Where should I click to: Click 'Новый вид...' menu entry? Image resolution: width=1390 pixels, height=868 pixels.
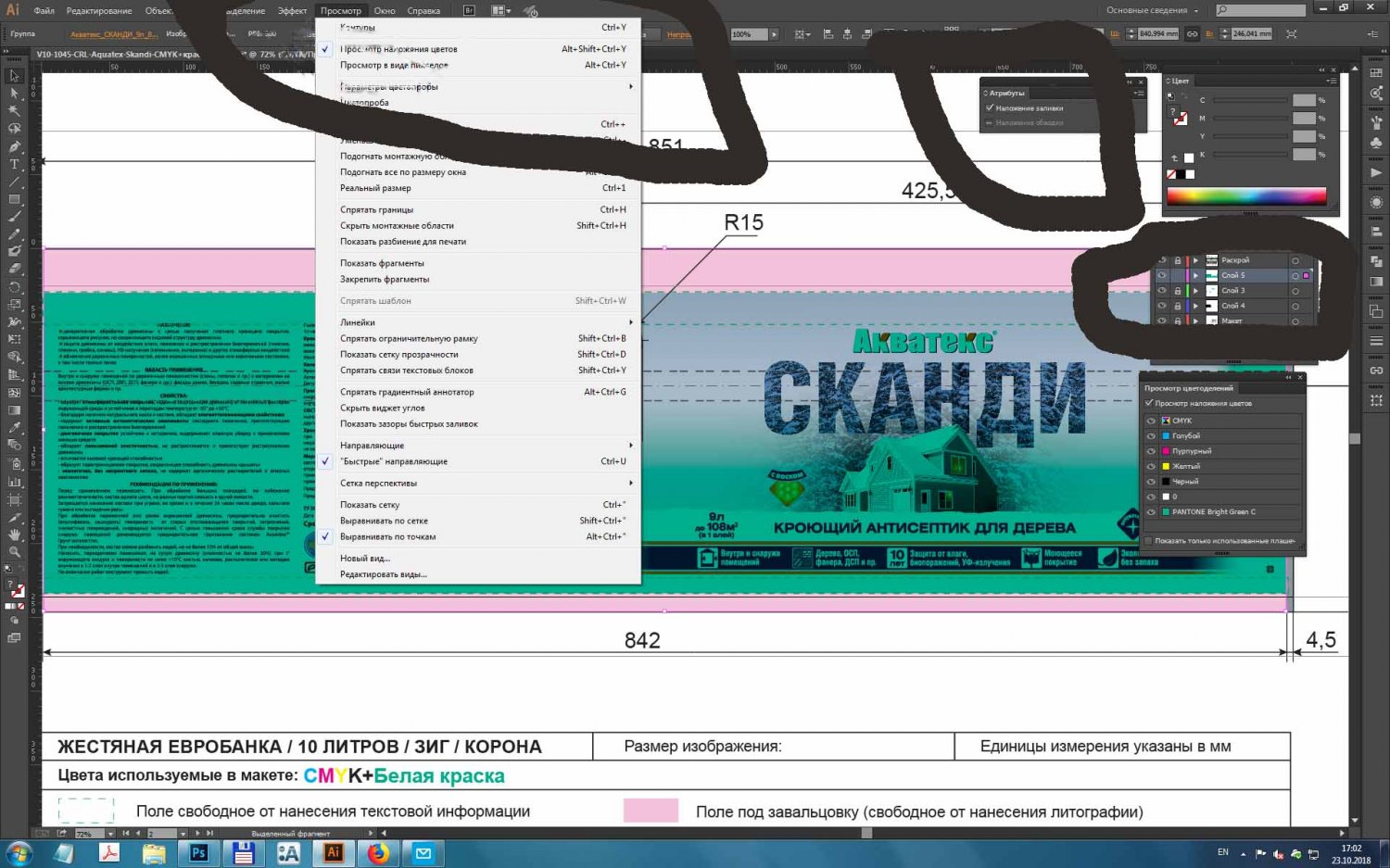point(477,558)
